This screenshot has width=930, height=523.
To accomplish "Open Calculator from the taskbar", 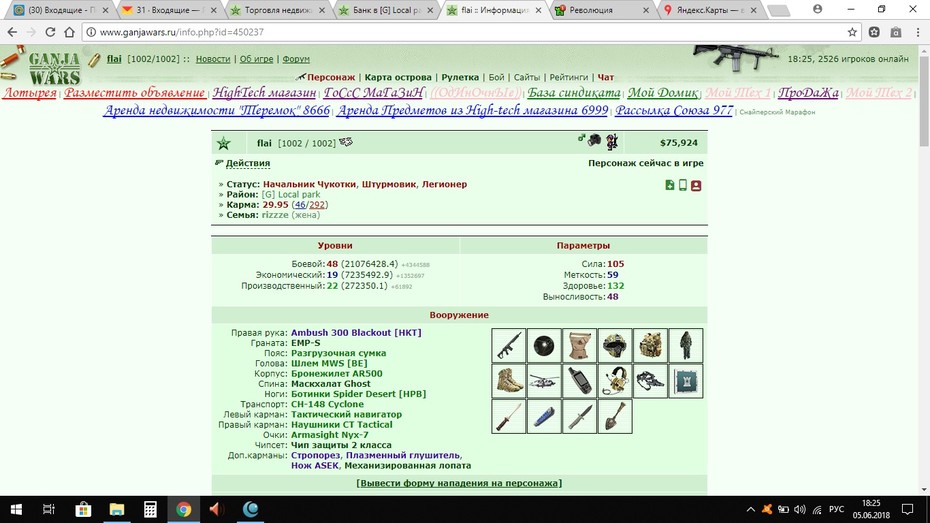I will 150,509.
